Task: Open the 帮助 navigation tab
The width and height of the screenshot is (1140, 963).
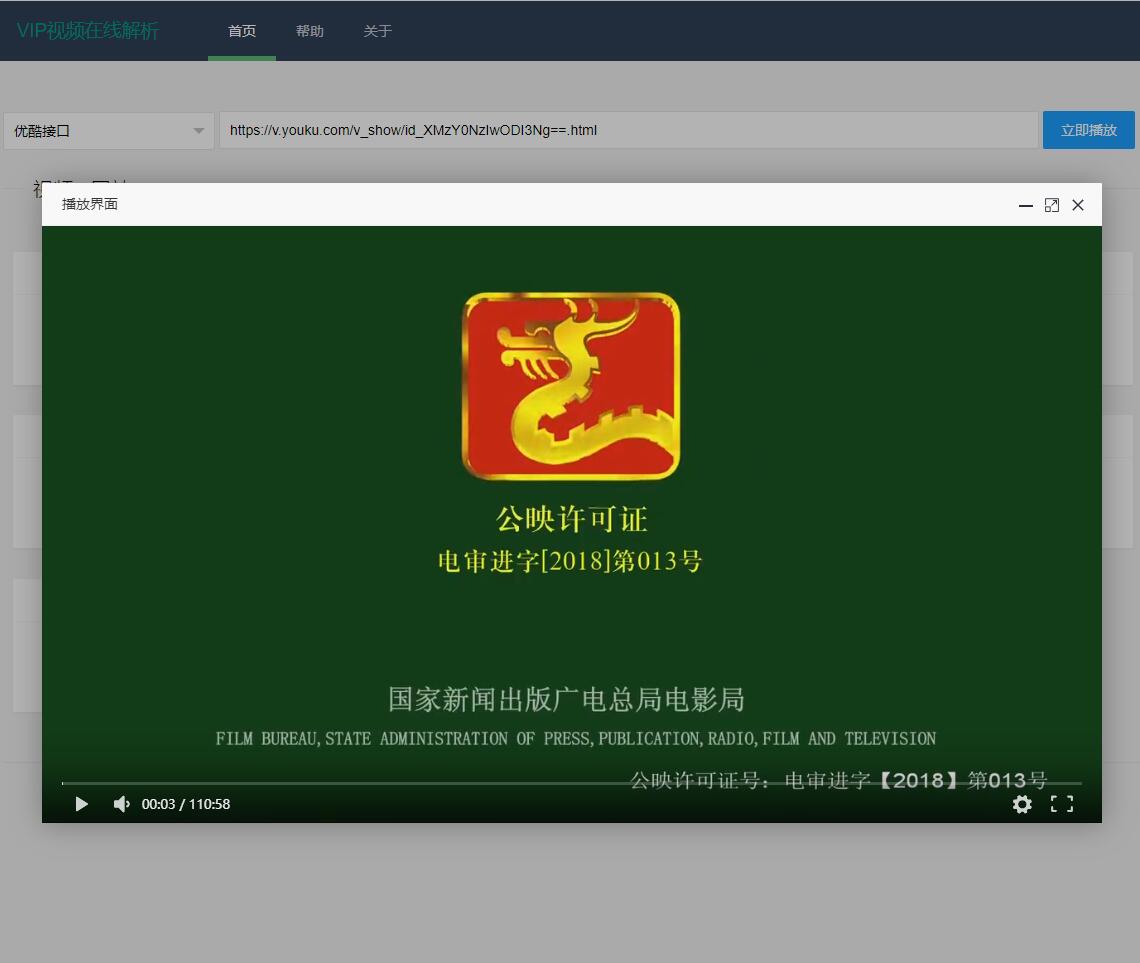Action: pyautogui.click(x=310, y=31)
